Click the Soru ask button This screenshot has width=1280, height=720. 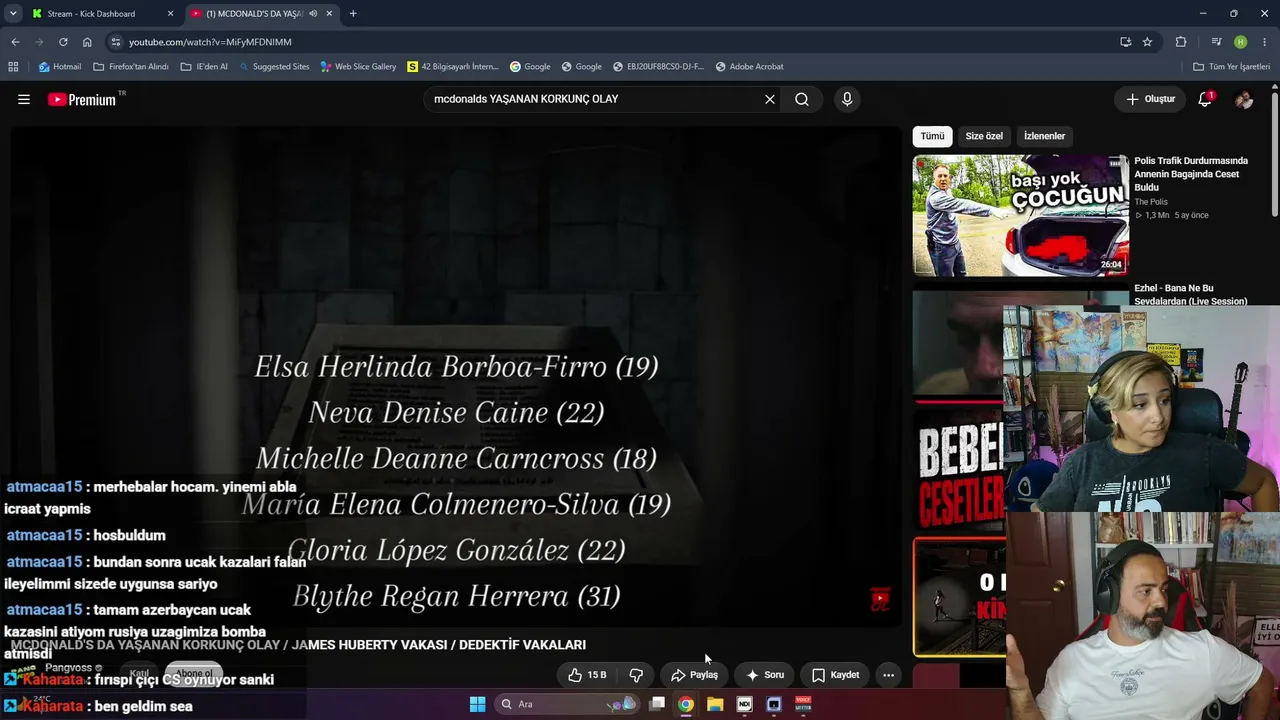pos(765,675)
